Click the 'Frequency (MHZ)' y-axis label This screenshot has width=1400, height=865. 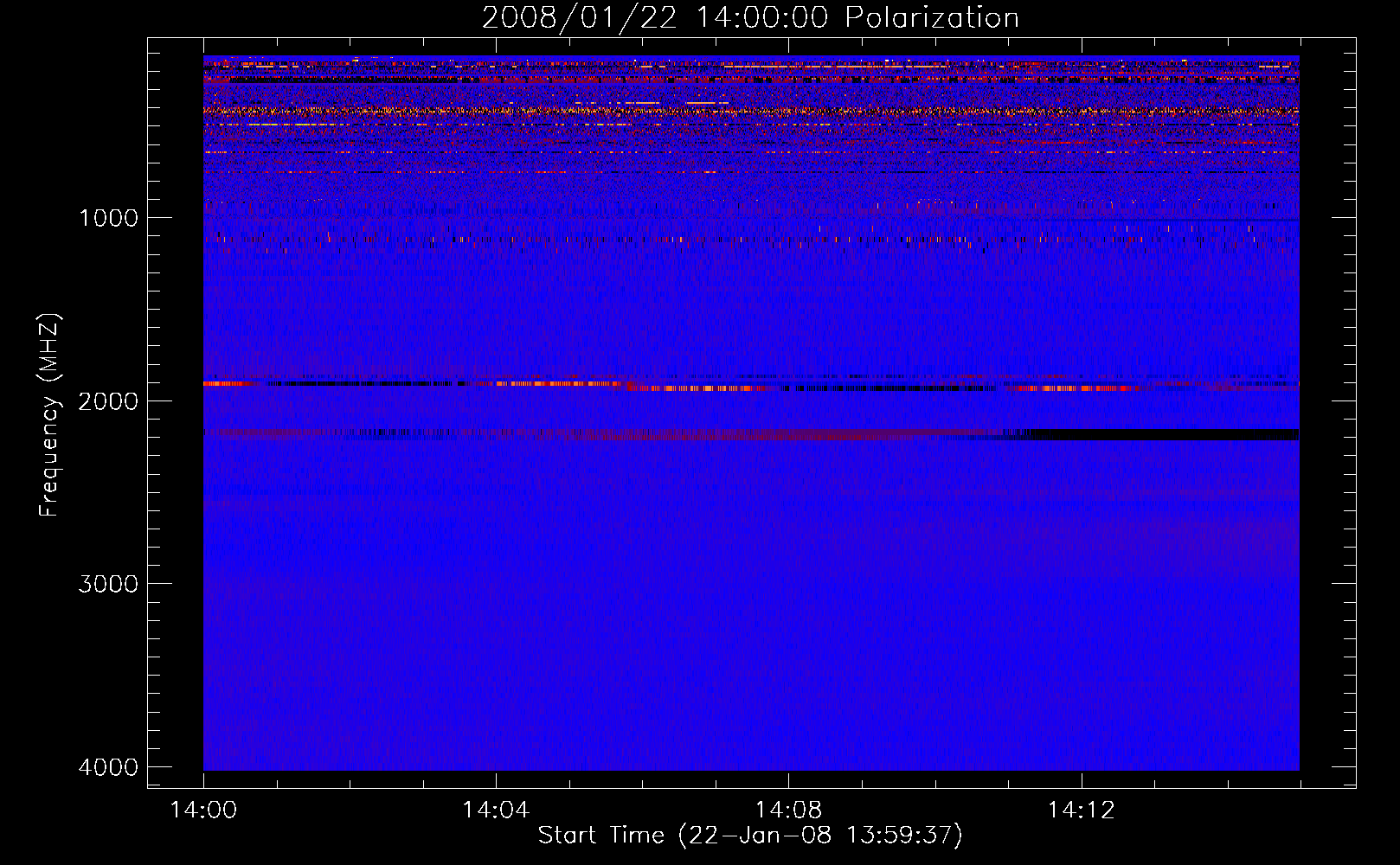pos(50,416)
